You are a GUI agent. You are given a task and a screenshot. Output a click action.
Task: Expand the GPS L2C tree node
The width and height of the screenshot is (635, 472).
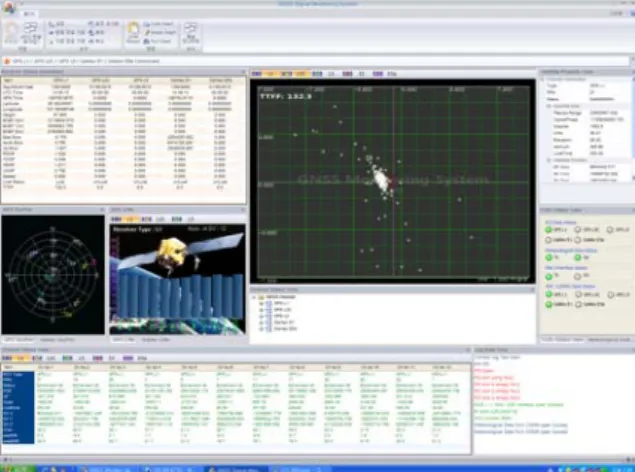point(262,310)
